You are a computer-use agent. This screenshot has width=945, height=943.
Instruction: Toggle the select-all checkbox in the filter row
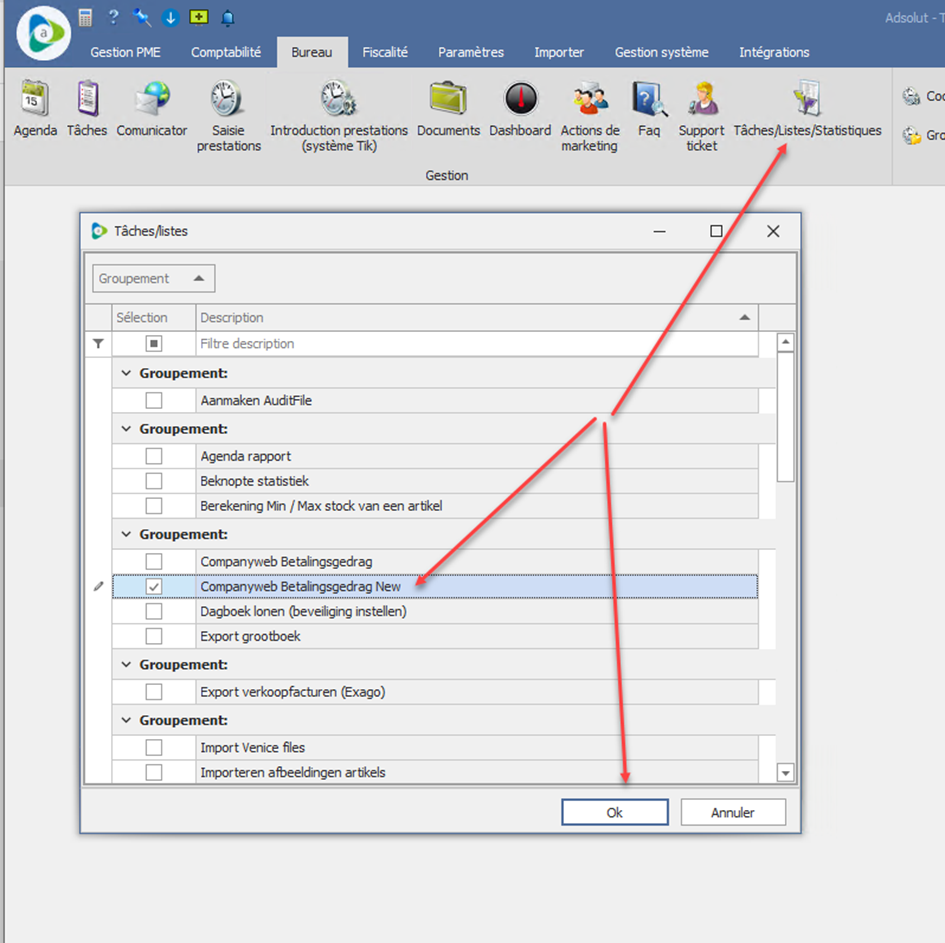[154, 343]
